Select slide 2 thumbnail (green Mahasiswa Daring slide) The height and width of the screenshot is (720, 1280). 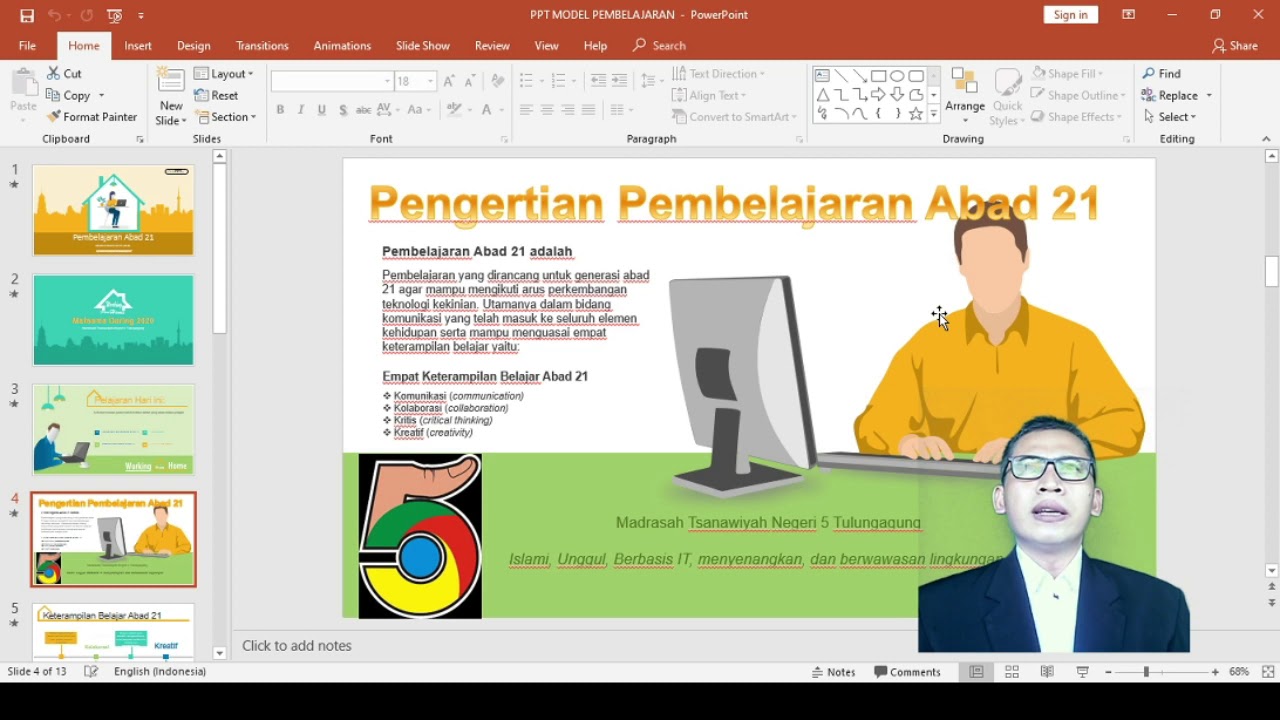(114, 320)
